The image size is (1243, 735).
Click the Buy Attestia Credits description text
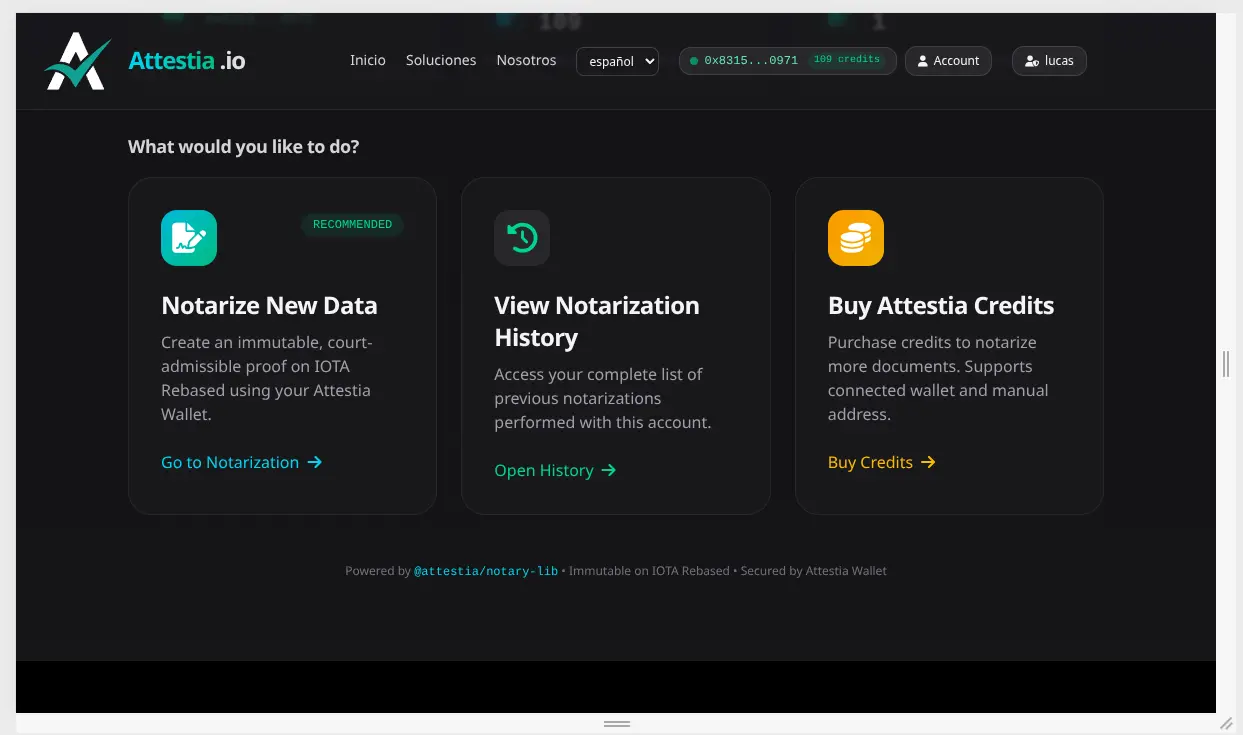(938, 378)
